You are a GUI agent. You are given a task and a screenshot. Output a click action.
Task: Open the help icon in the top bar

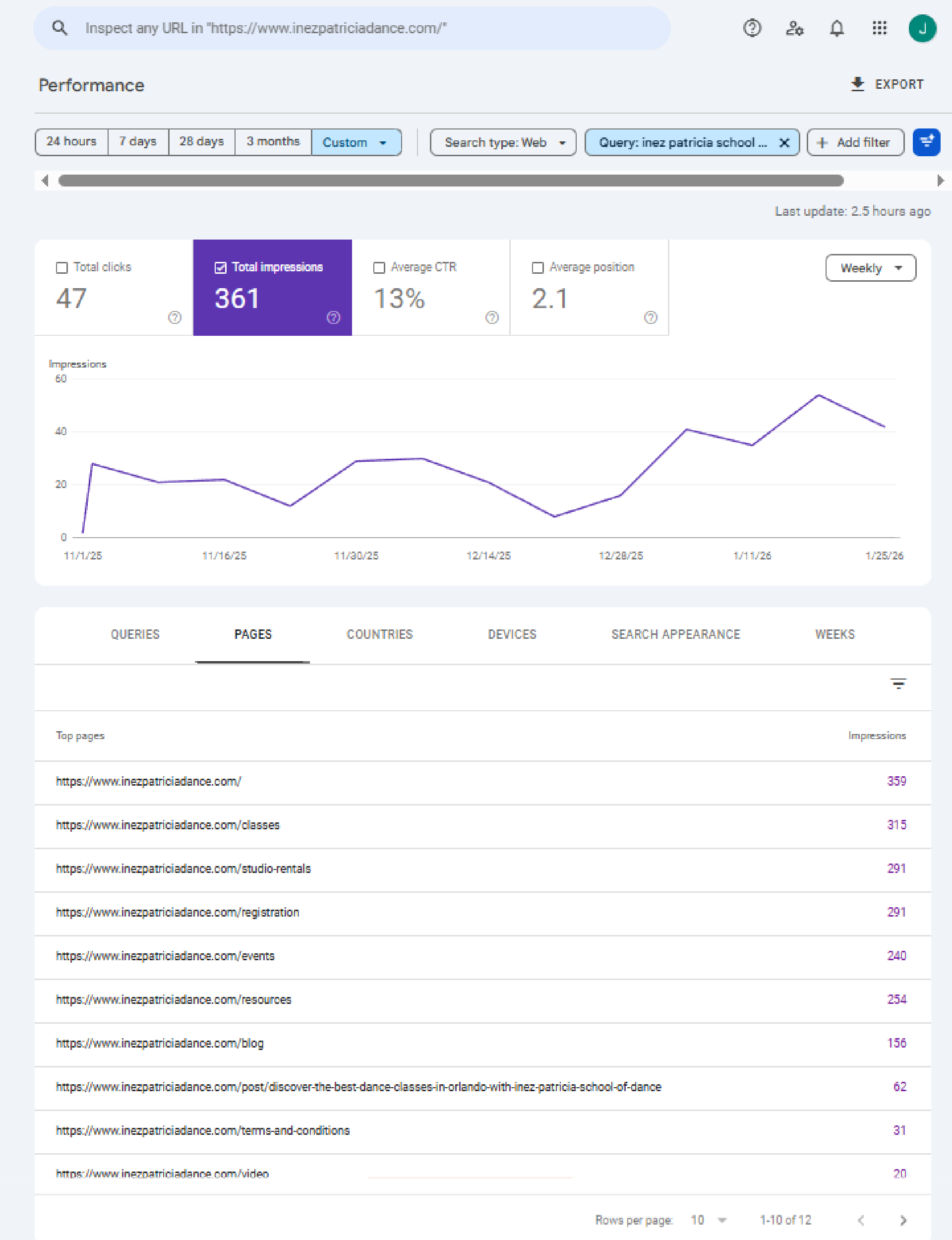pyautogui.click(x=752, y=28)
